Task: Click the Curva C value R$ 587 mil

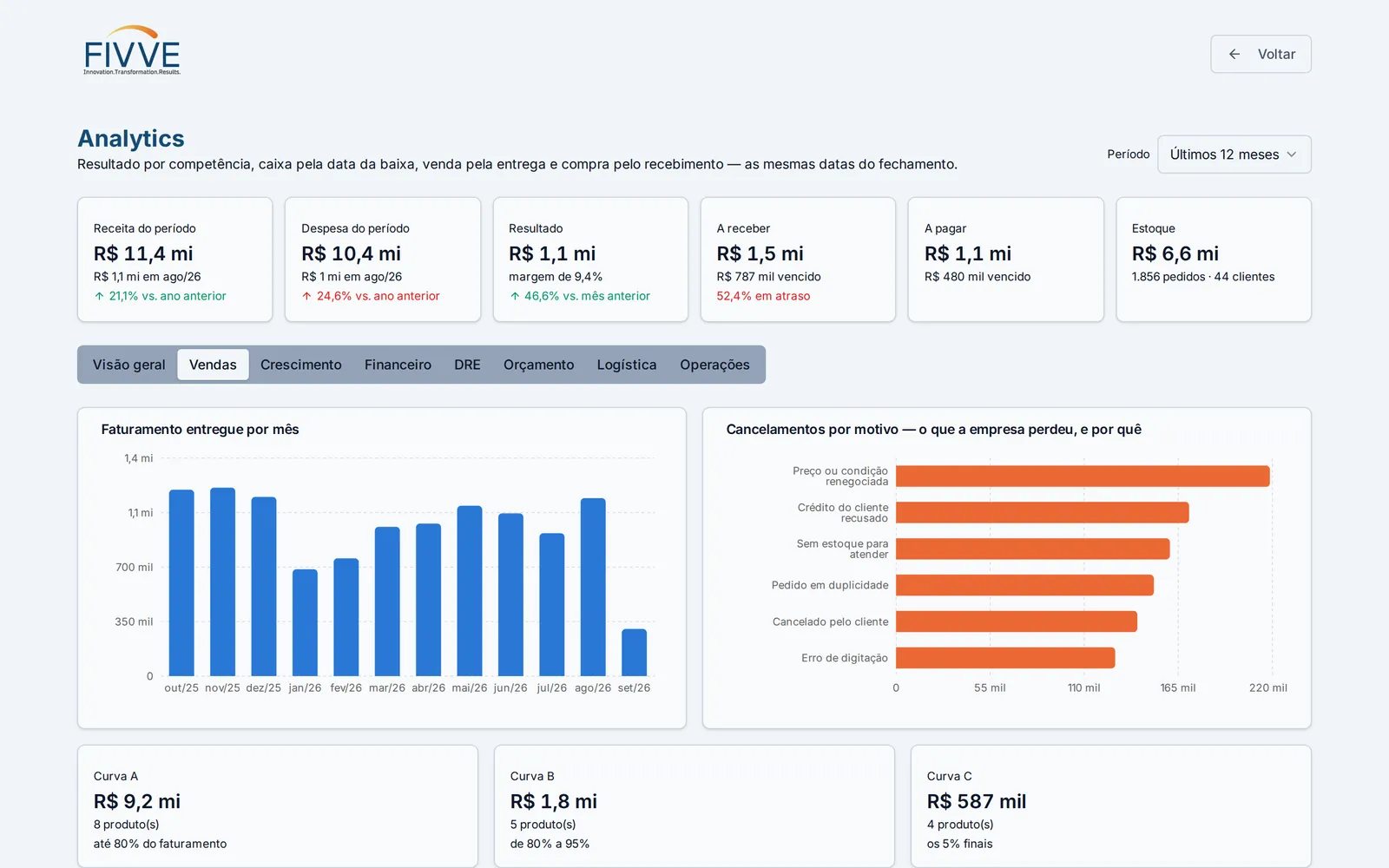Action: [977, 801]
